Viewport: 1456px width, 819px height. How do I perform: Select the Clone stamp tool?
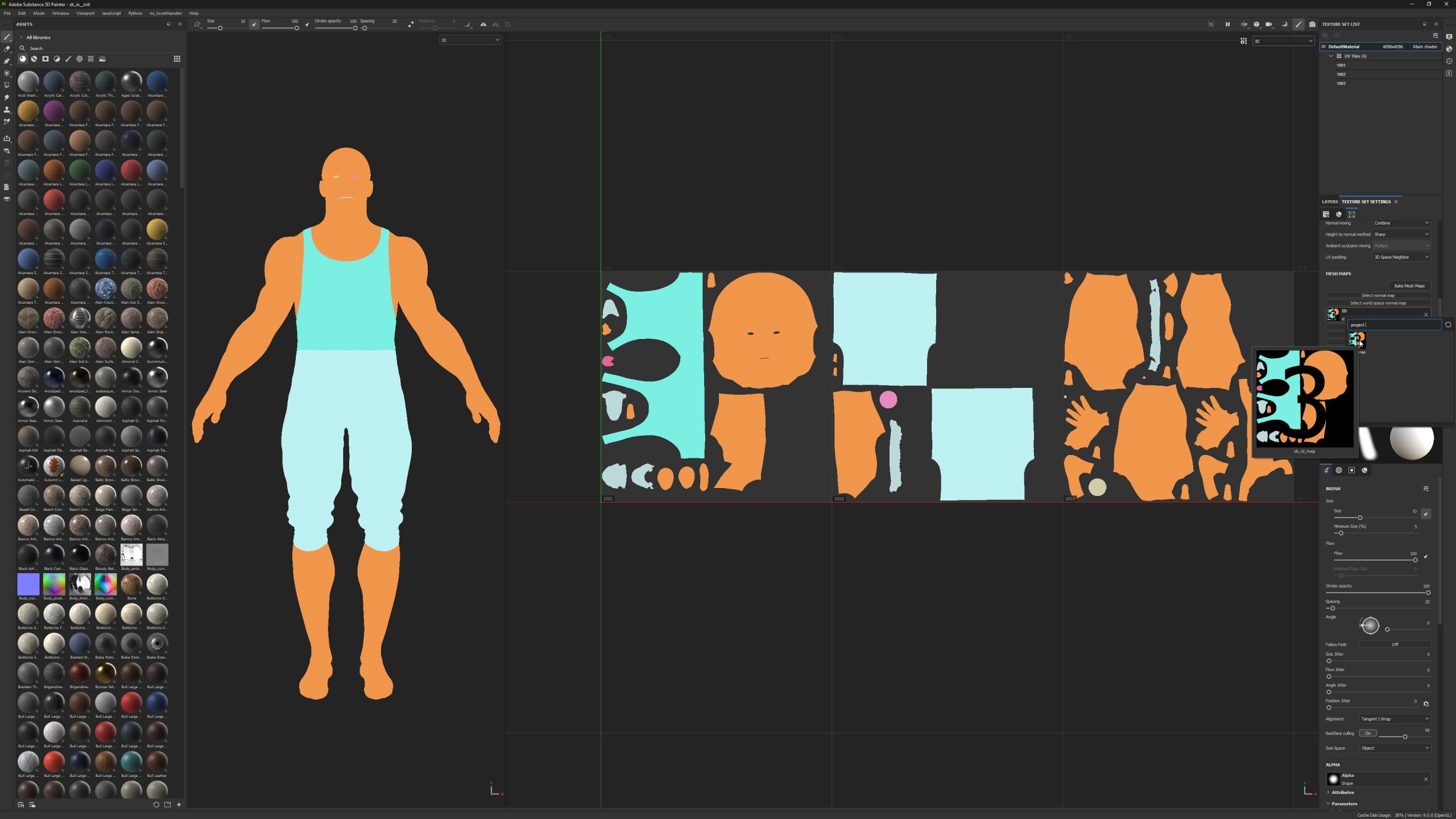click(7, 109)
